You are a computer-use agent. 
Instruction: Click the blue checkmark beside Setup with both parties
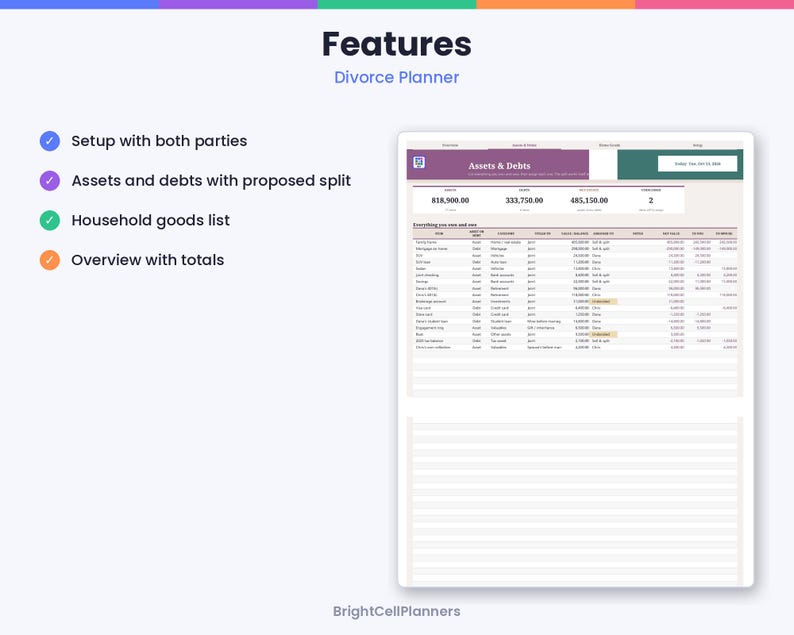(50, 141)
